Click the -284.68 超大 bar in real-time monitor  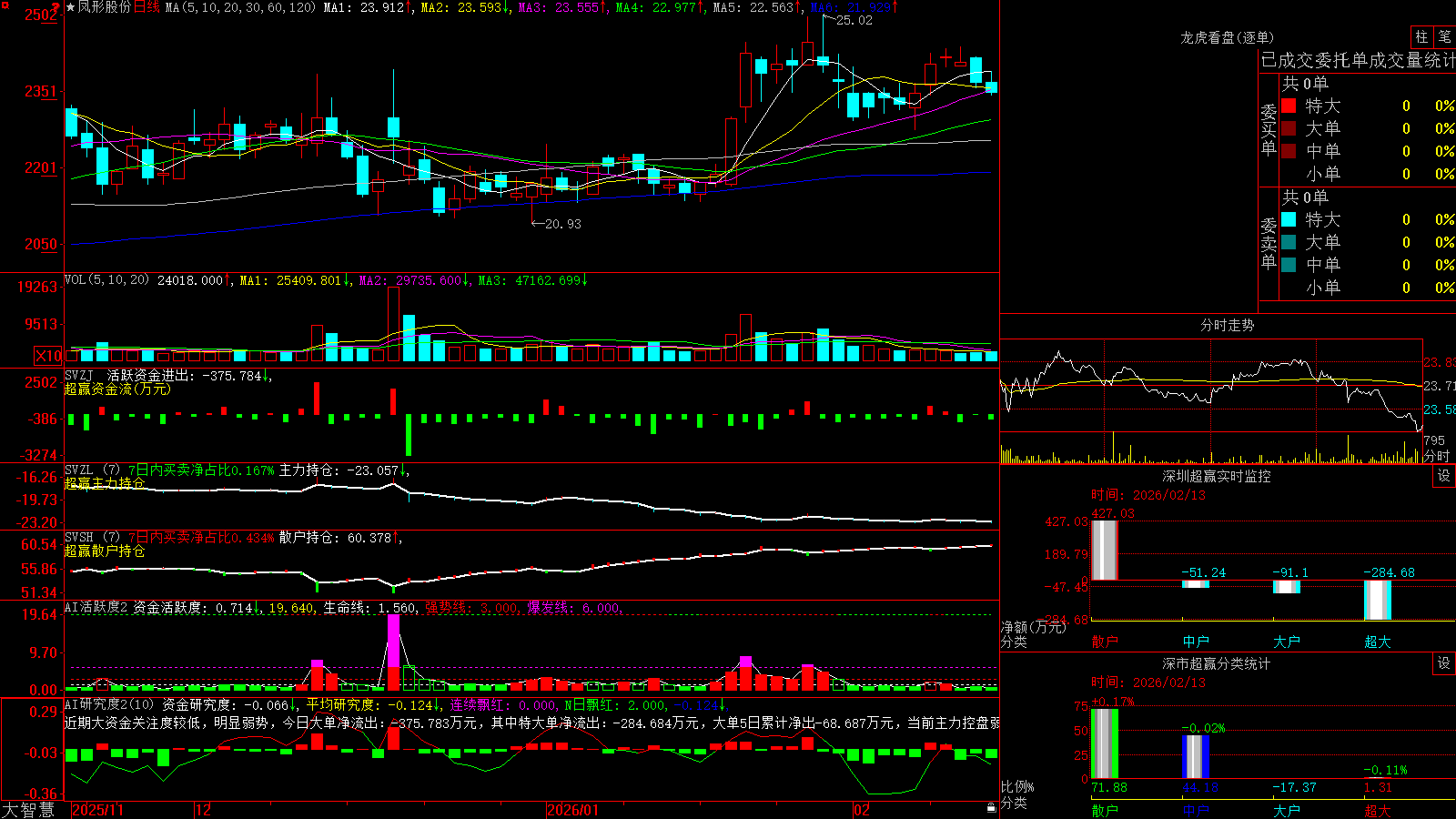[x=1378, y=600]
